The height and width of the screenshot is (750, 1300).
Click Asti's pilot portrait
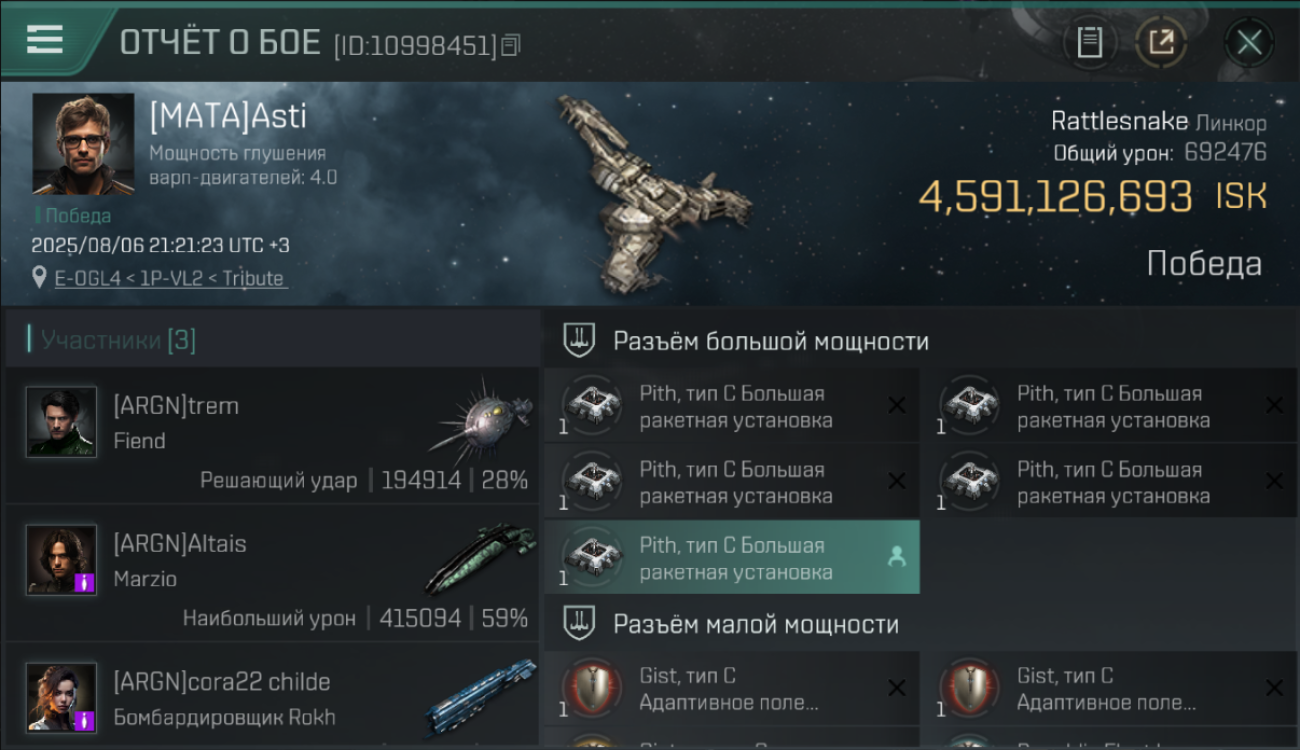click(x=83, y=144)
